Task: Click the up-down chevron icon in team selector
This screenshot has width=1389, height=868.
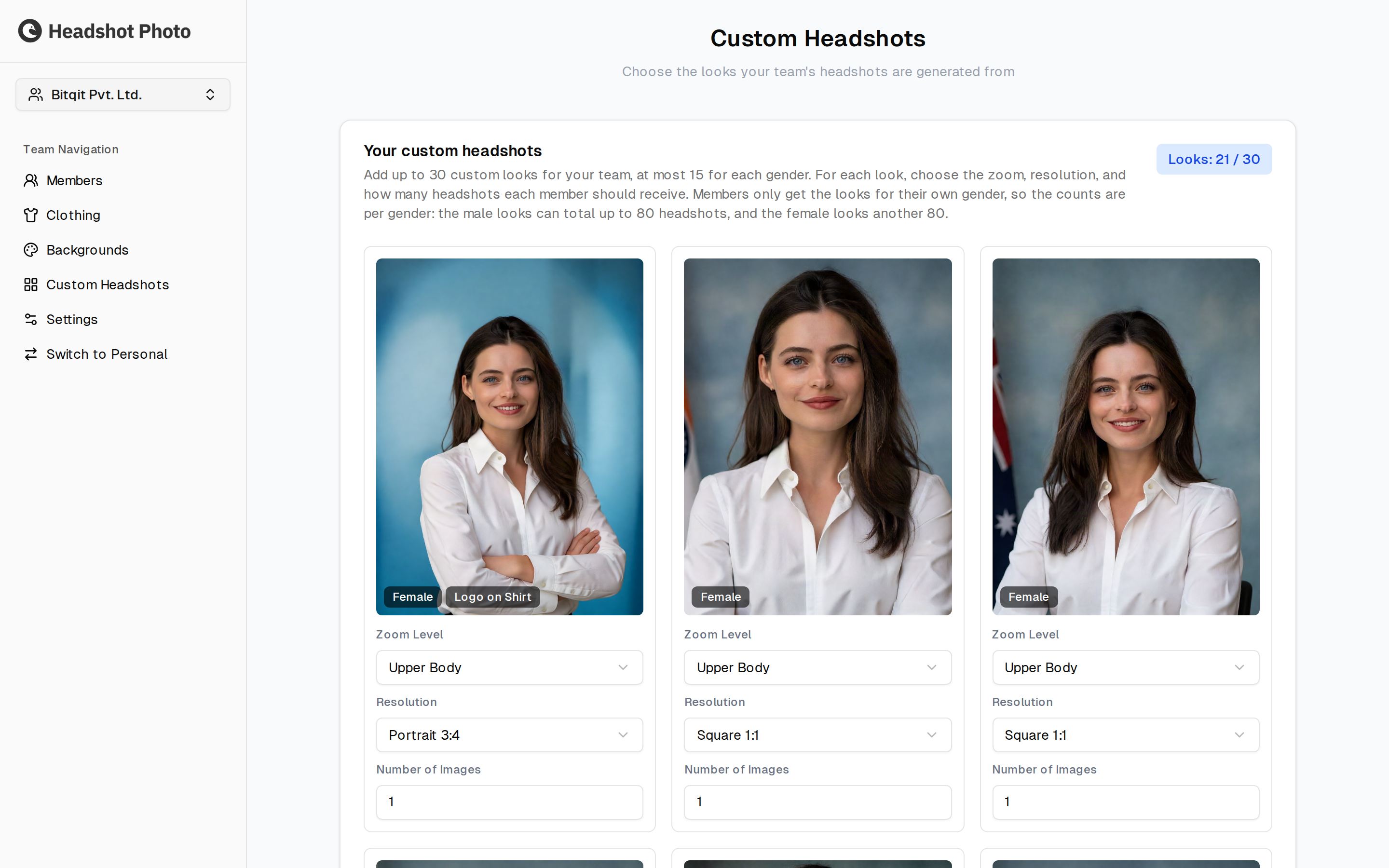Action: [x=210, y=95]
